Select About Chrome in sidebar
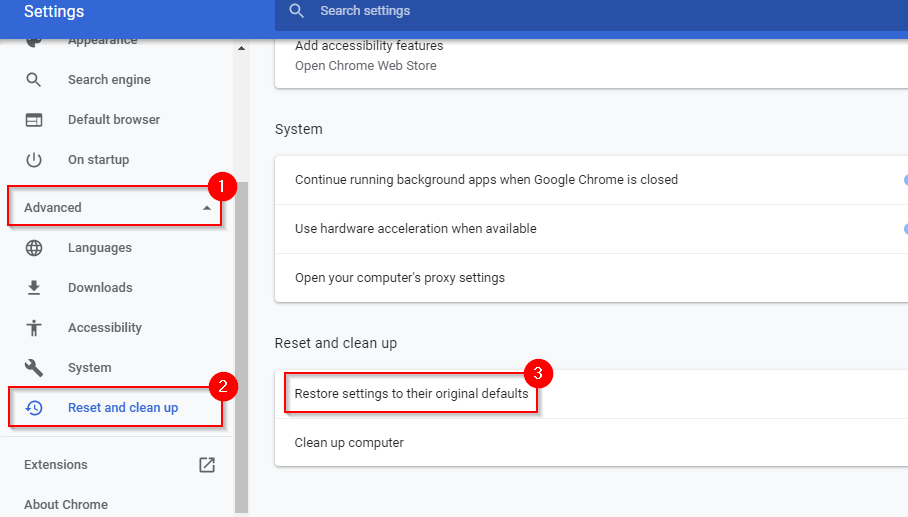Screen dimensions: 908x517 [x=66, y=505]
